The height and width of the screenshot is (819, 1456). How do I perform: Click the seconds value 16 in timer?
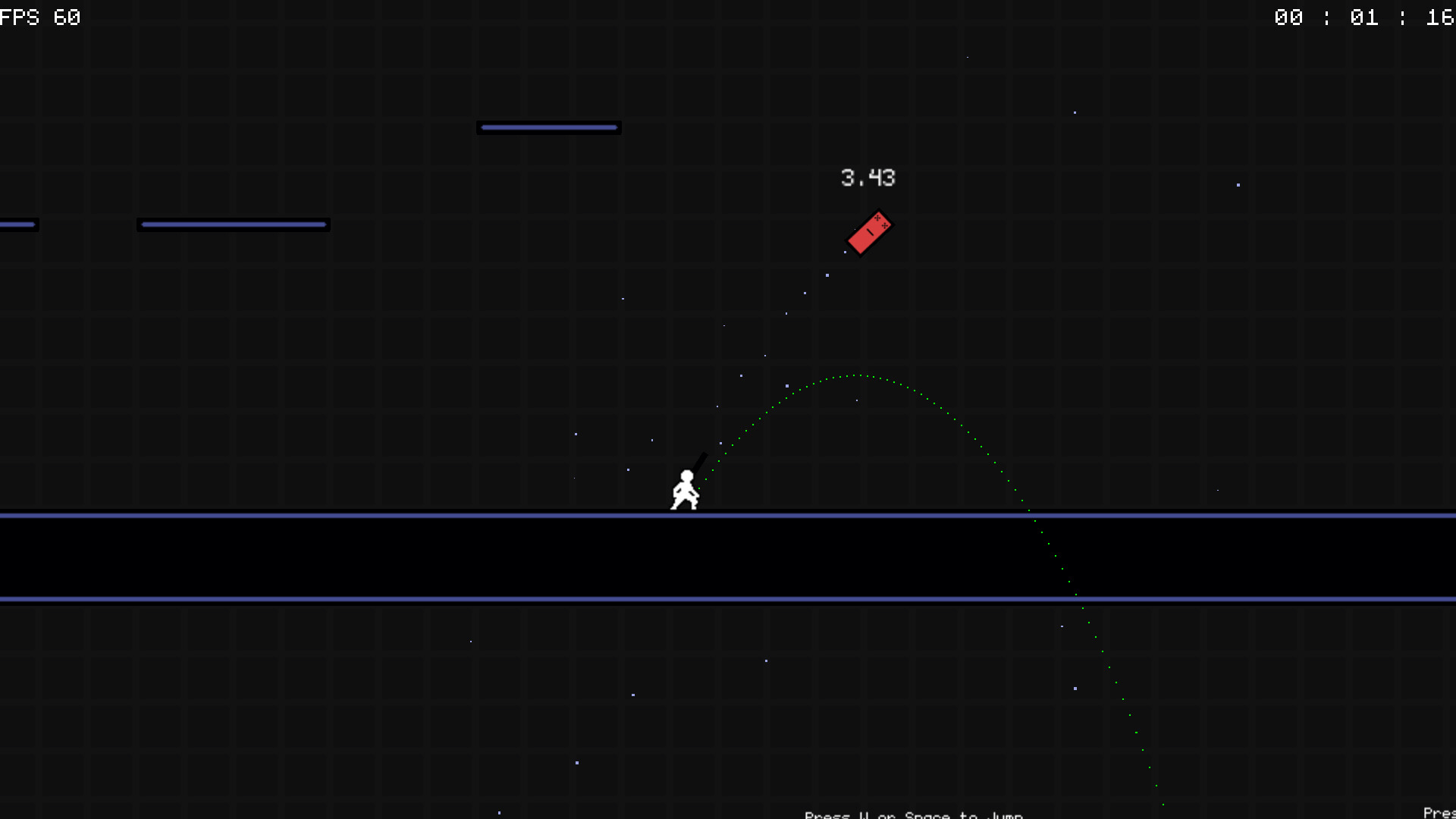pos(1439,17)
